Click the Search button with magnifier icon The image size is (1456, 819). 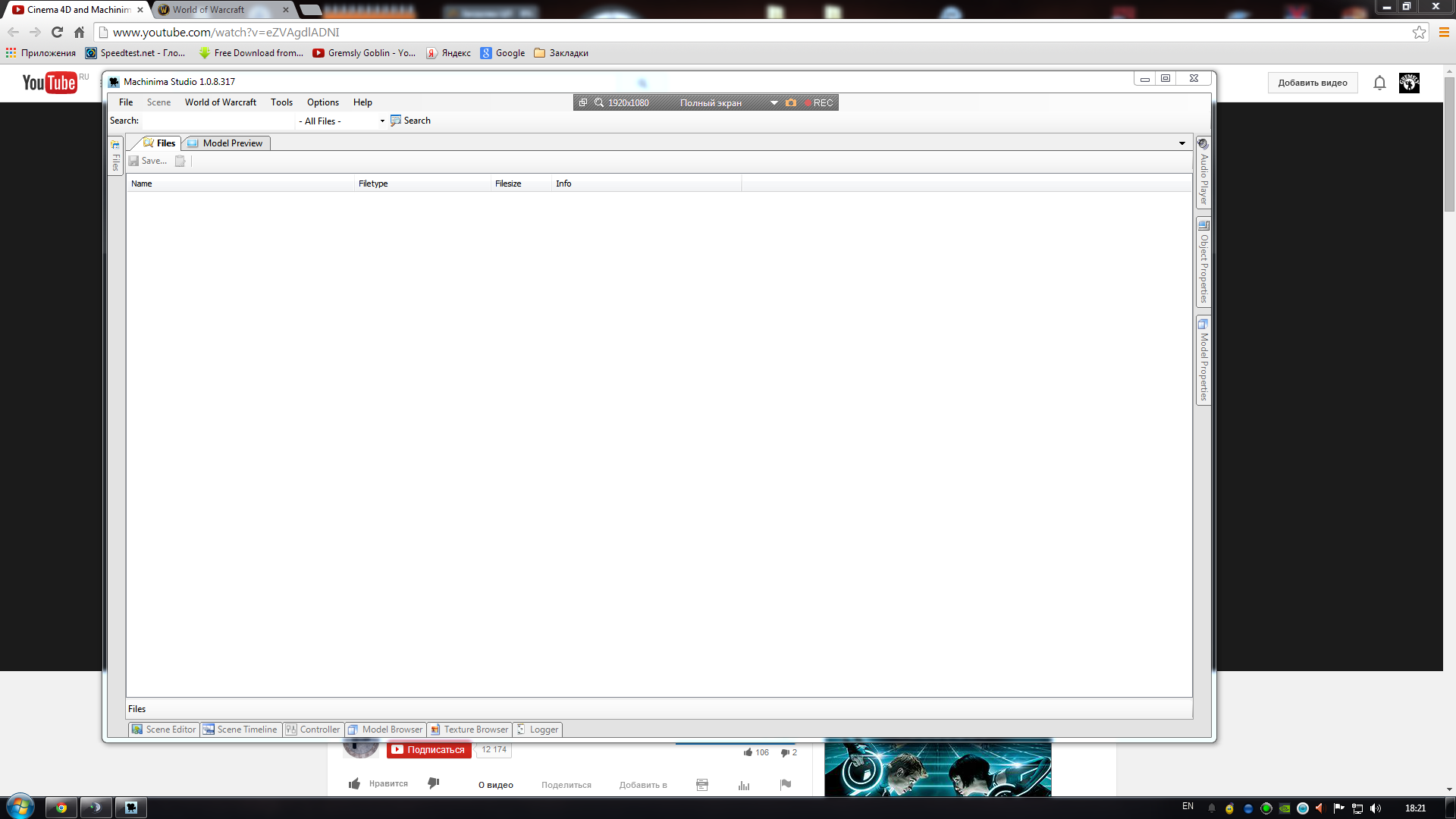pyautogui.click(x=410, y=121)
